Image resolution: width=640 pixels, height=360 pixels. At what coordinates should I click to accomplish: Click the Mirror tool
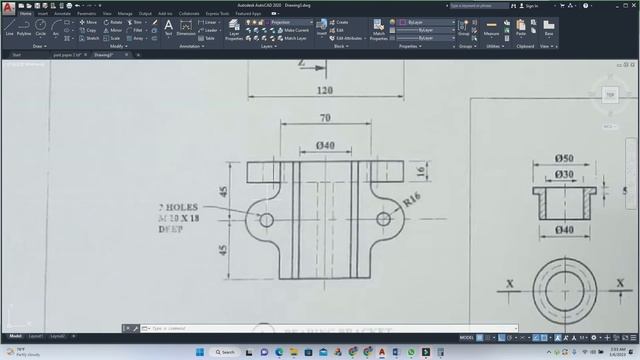(x=113, y=30)
